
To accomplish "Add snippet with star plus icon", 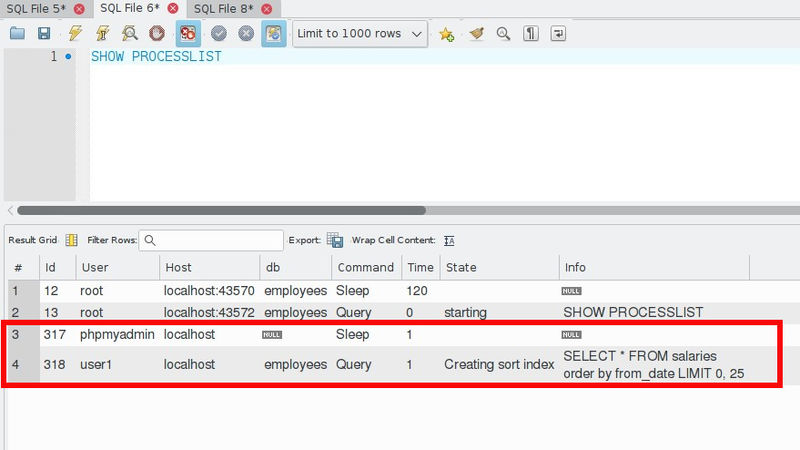I will pyautogui.click(x=446, y=34).
